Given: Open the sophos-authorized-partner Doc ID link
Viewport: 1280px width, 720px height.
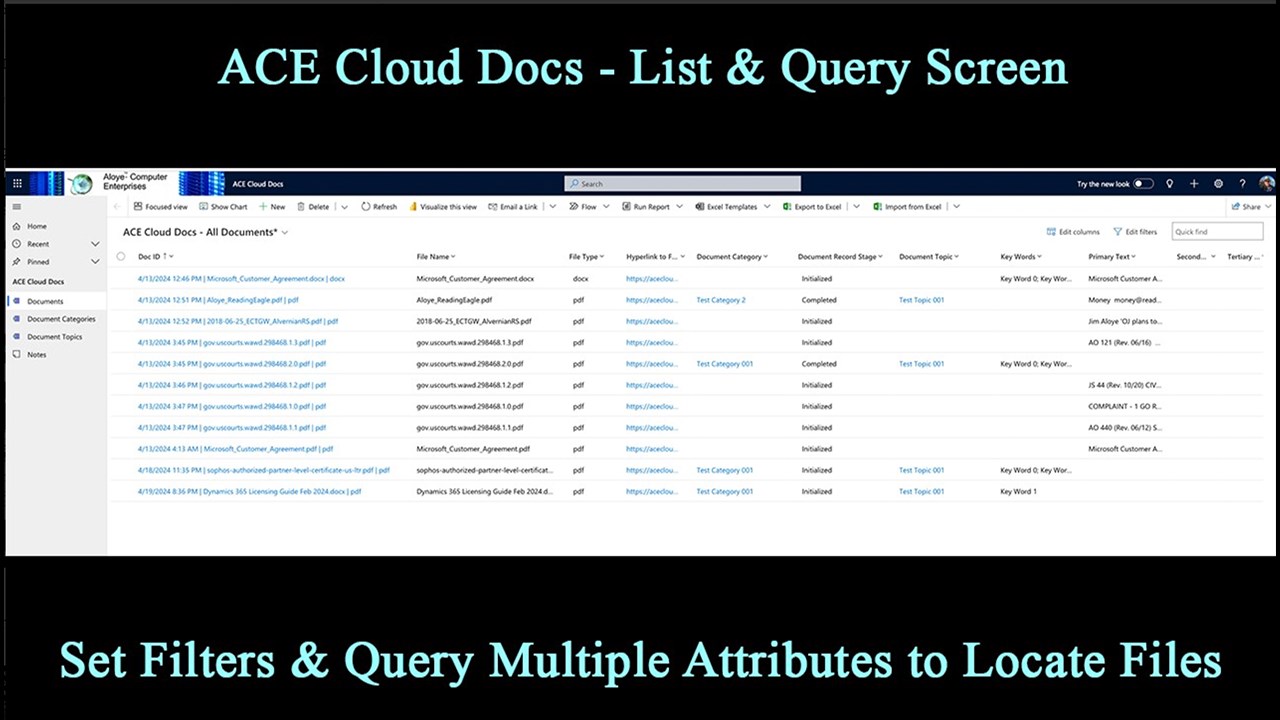Looking at the screenshot, I should click(263, 470).
